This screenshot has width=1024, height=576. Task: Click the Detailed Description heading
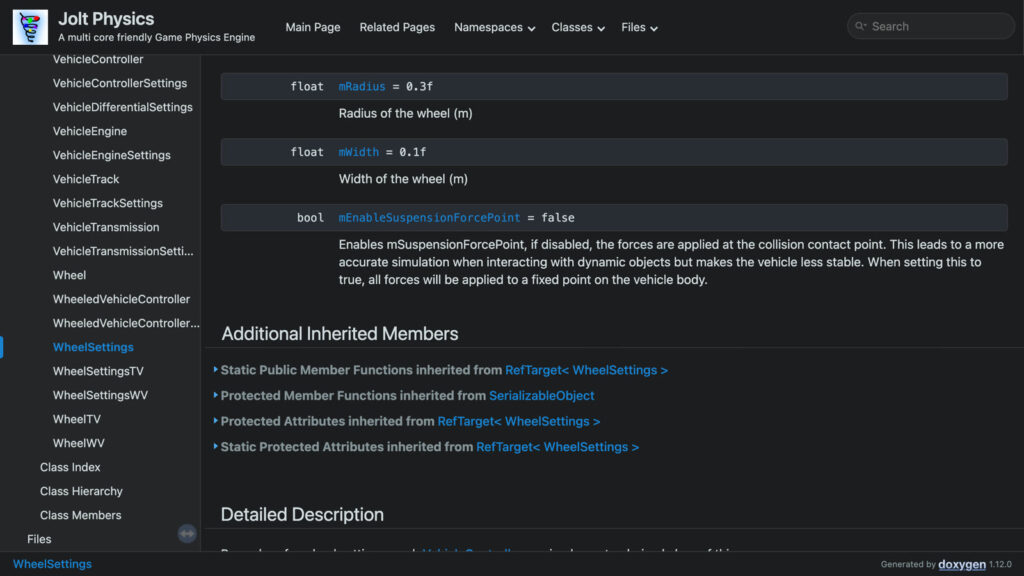tap(302, 515)
